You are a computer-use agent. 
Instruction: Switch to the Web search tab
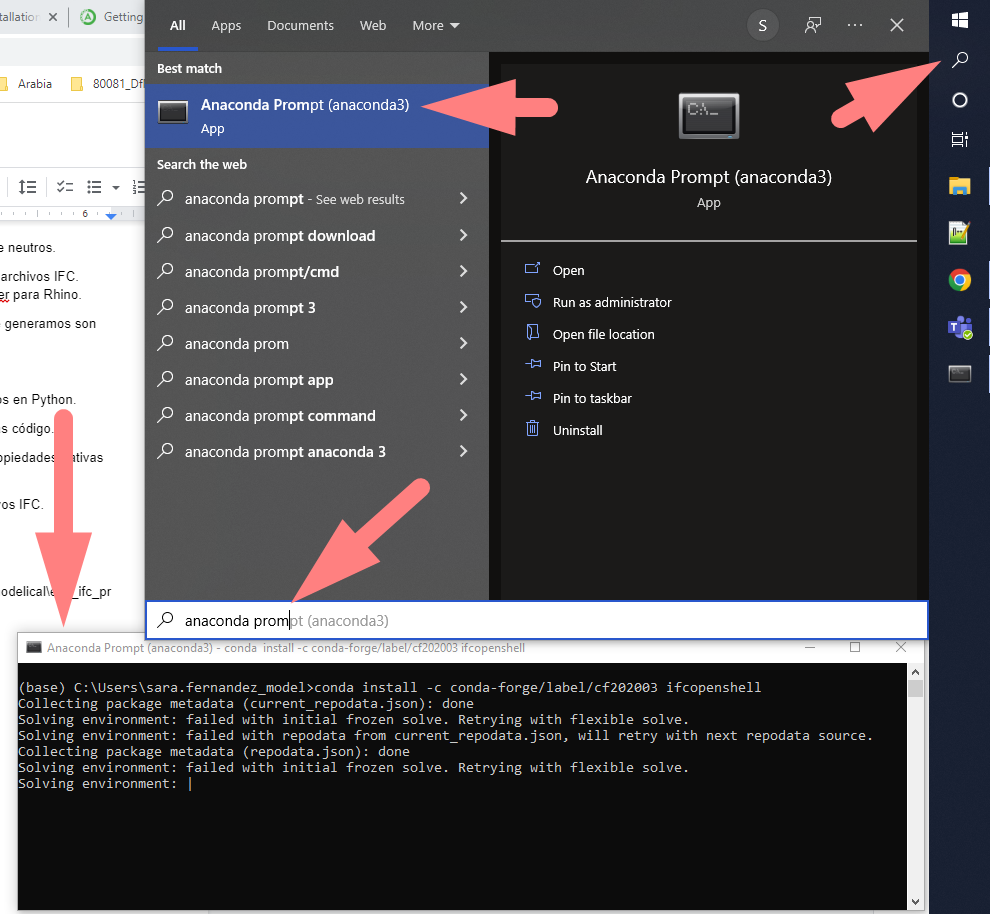point(373,26)
